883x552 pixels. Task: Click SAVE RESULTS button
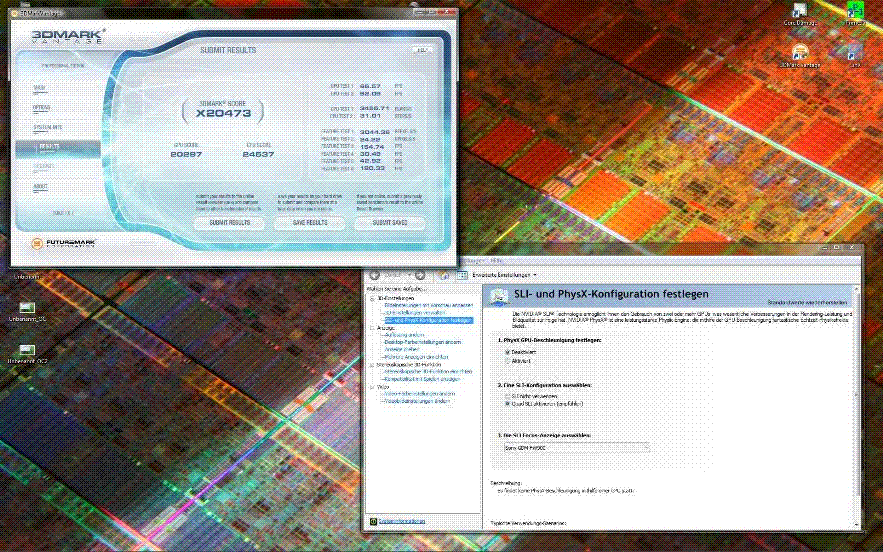tap(310, 222)
